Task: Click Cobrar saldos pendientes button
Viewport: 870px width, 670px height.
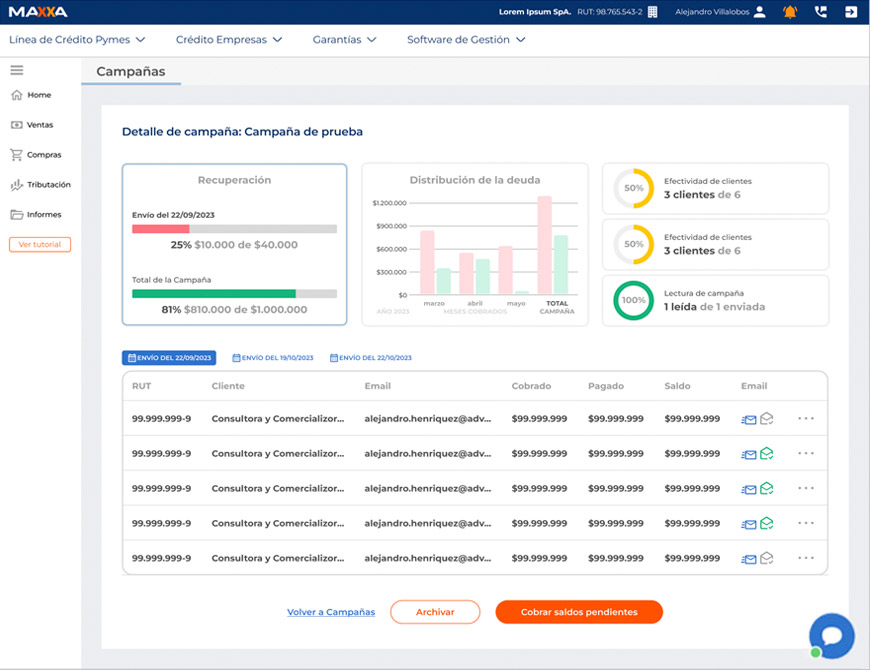Action: 579,612
